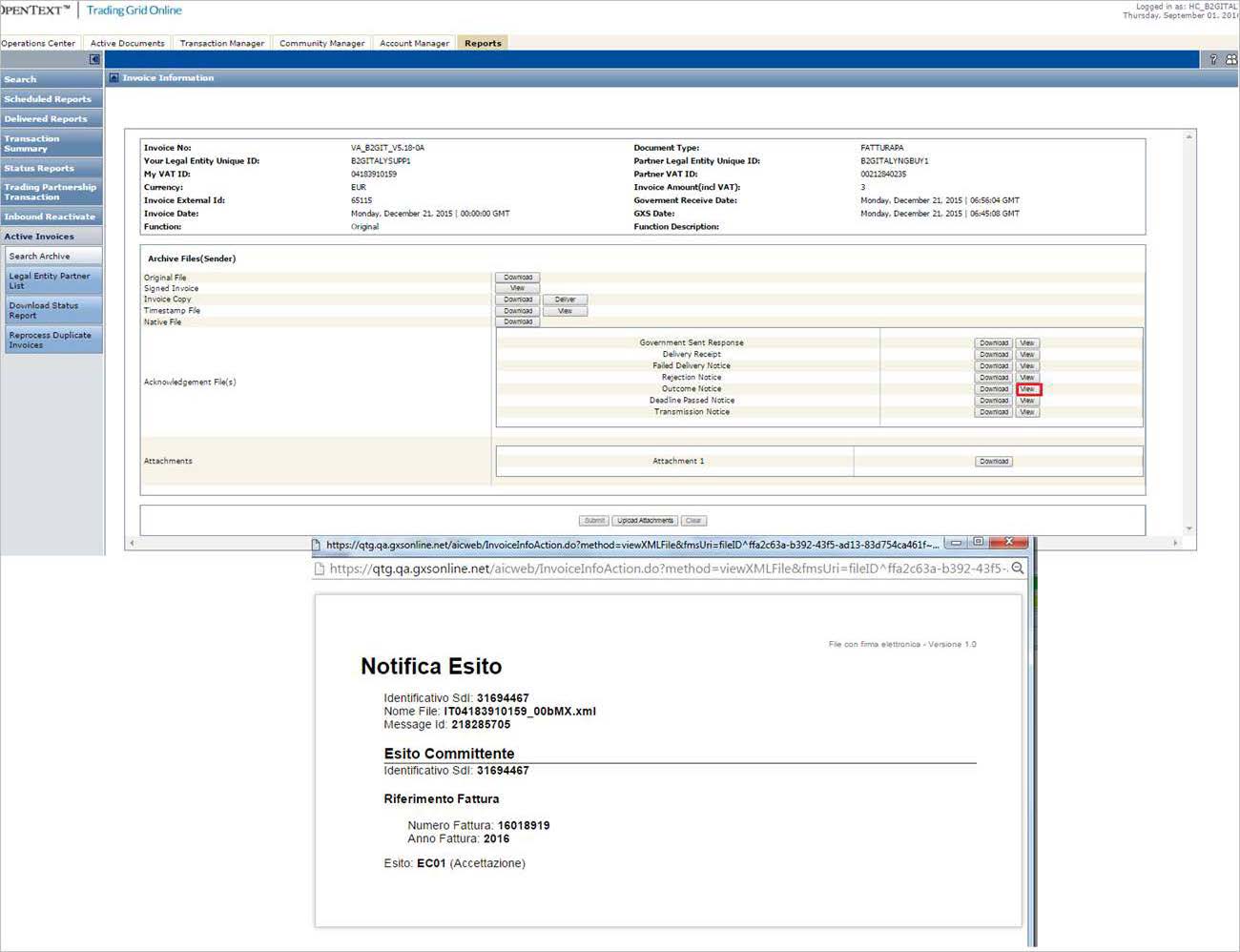Click the FATTURAPA document type value
Image resolution: width=1240 pixels, height=952 pixels.
881,148
